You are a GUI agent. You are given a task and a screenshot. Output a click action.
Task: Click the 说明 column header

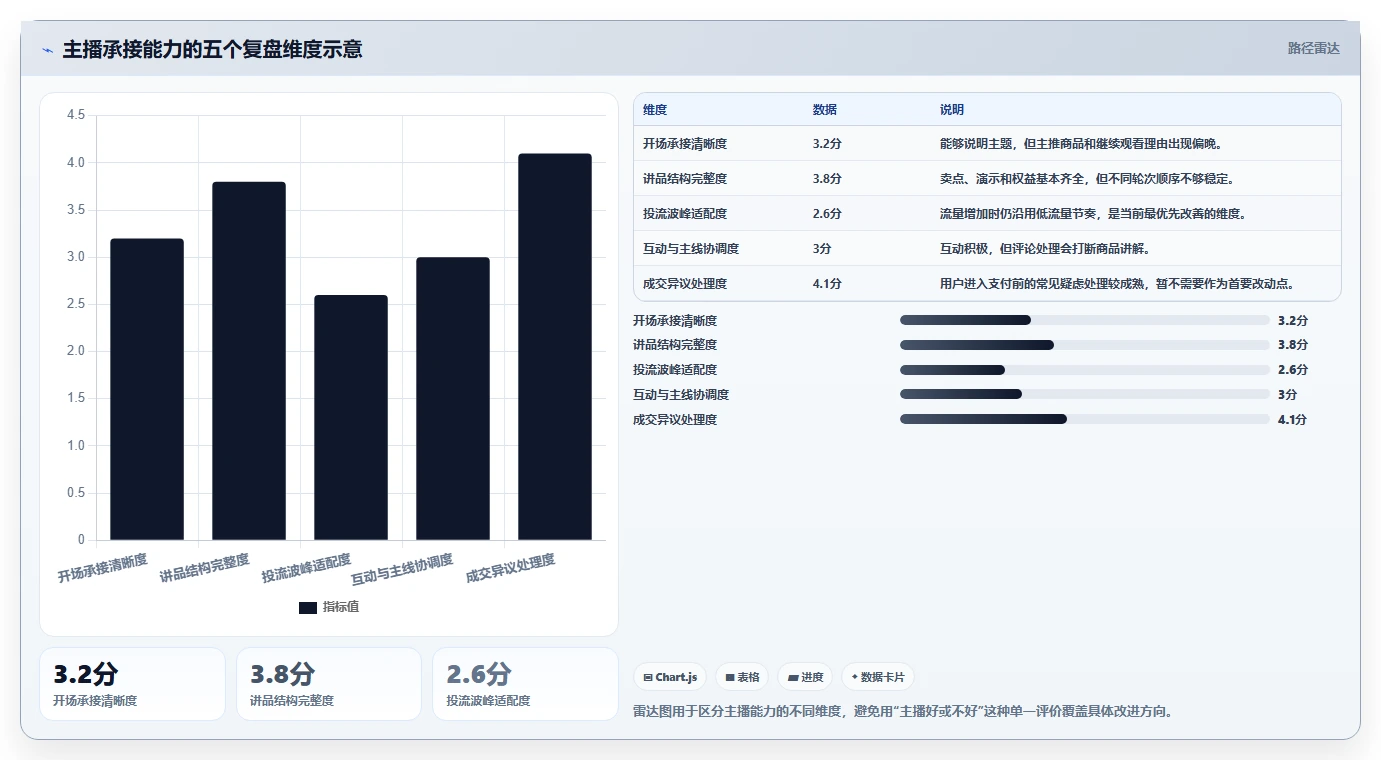pyautogui.click(x=952, y=110)
